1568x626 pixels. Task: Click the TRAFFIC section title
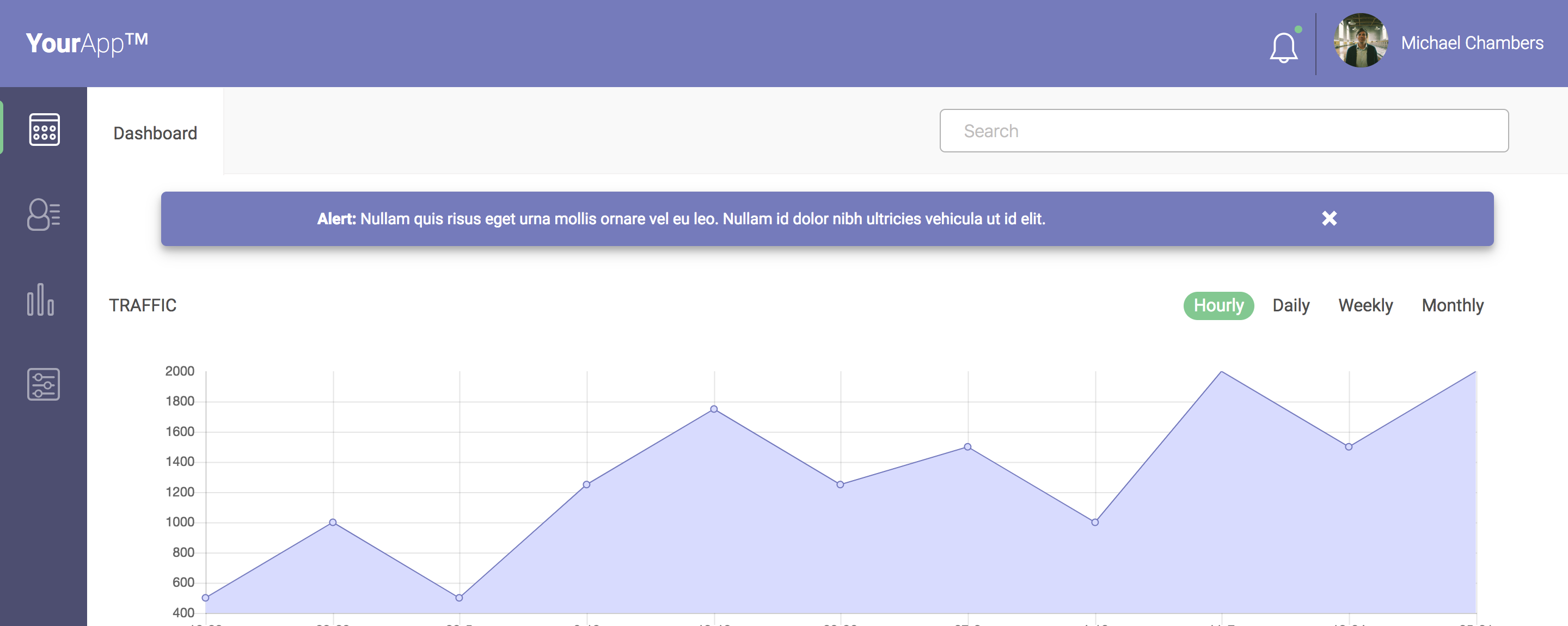click(143, 305)
